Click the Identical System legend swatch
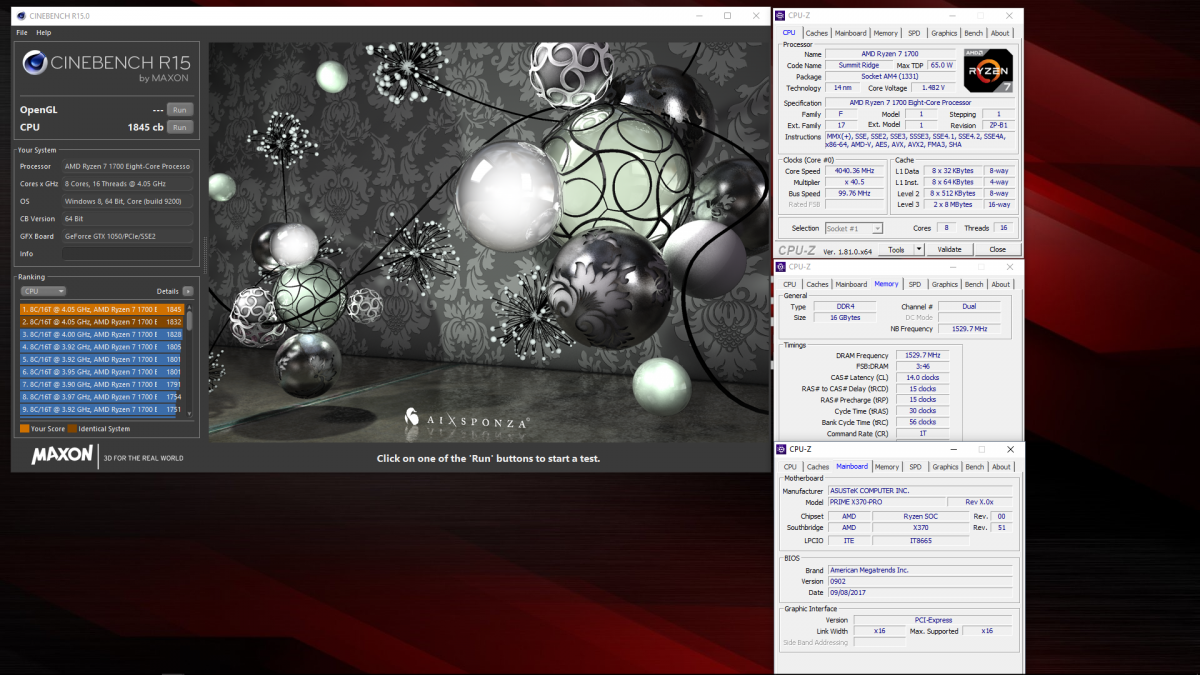 pyautogui.click(x=73, y=429)
